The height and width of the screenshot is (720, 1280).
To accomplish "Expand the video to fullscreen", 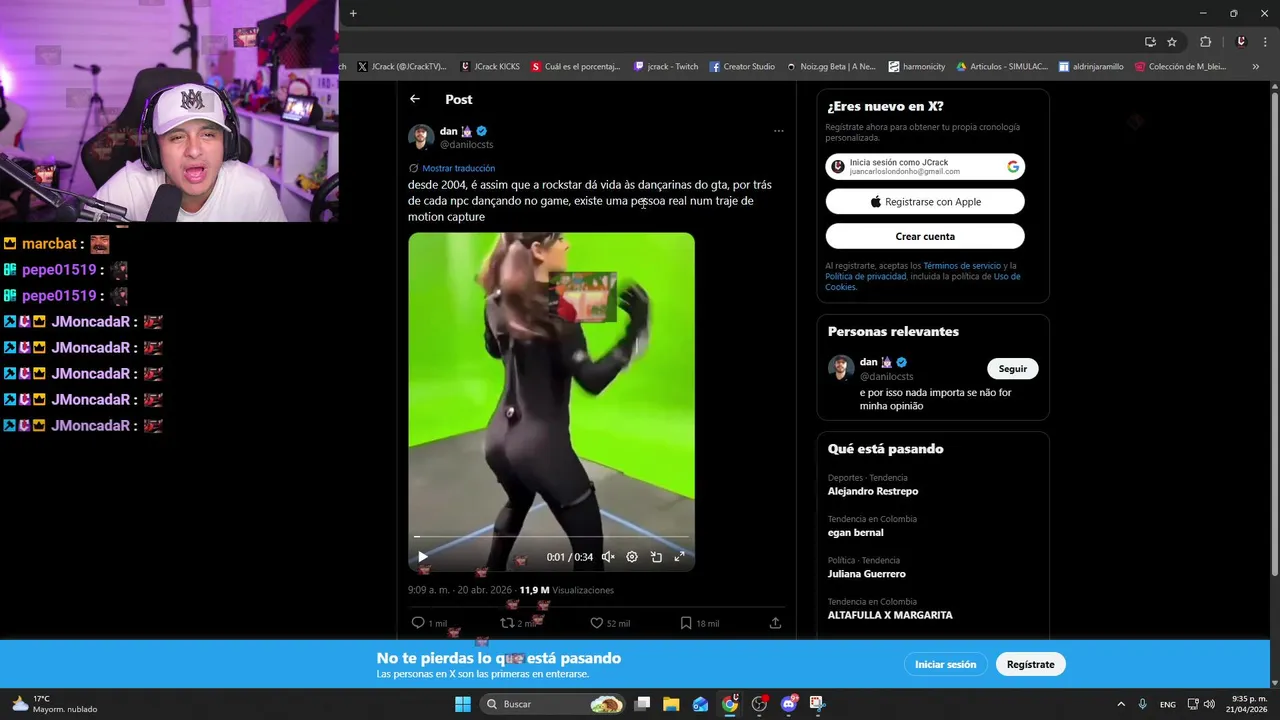I will tap(680, 557).
